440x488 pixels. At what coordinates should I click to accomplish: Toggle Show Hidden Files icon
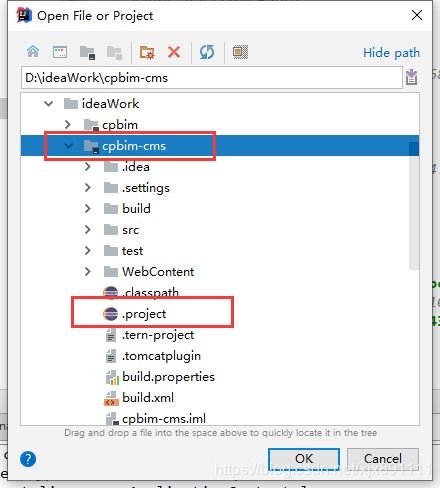pyautogui.click(x=240, y=52)
